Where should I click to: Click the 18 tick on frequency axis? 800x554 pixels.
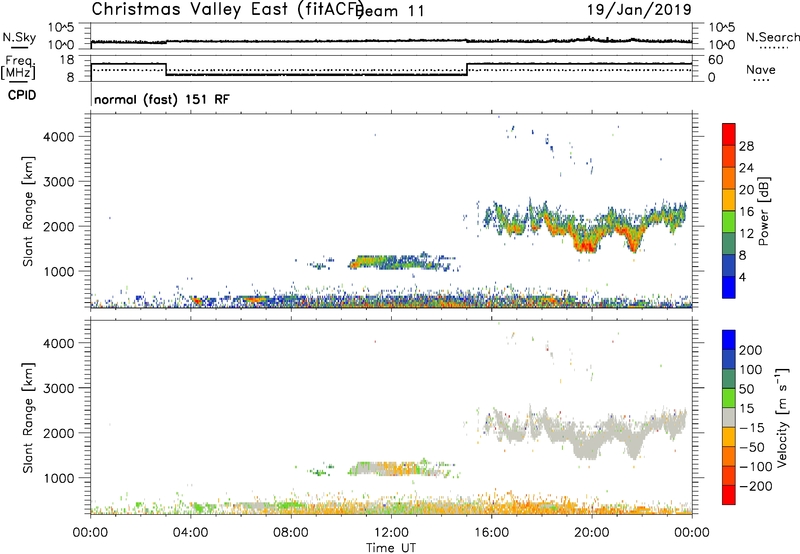65,60
